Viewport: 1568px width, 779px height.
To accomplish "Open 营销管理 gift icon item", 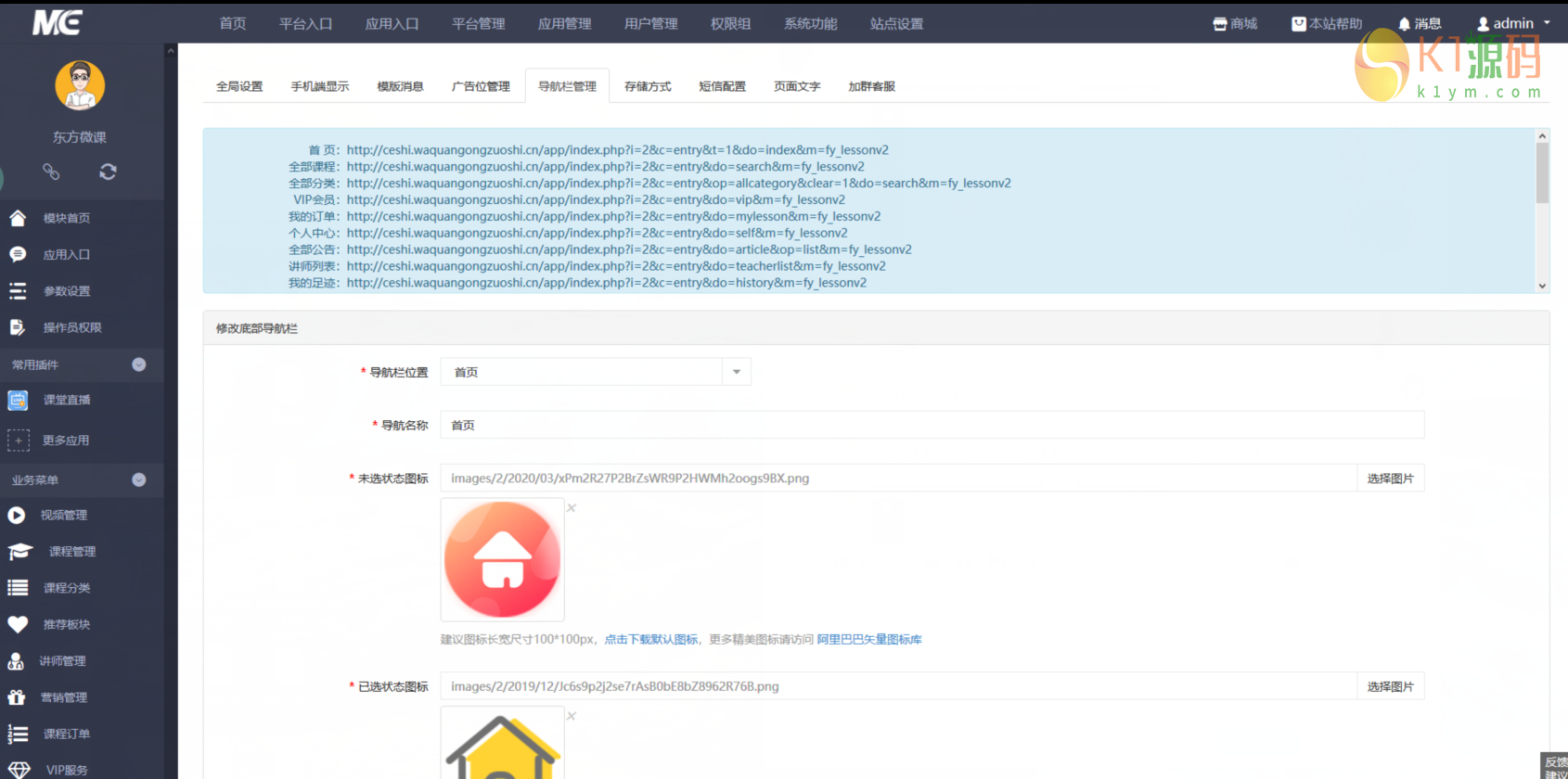I will [x=17, y=697].
